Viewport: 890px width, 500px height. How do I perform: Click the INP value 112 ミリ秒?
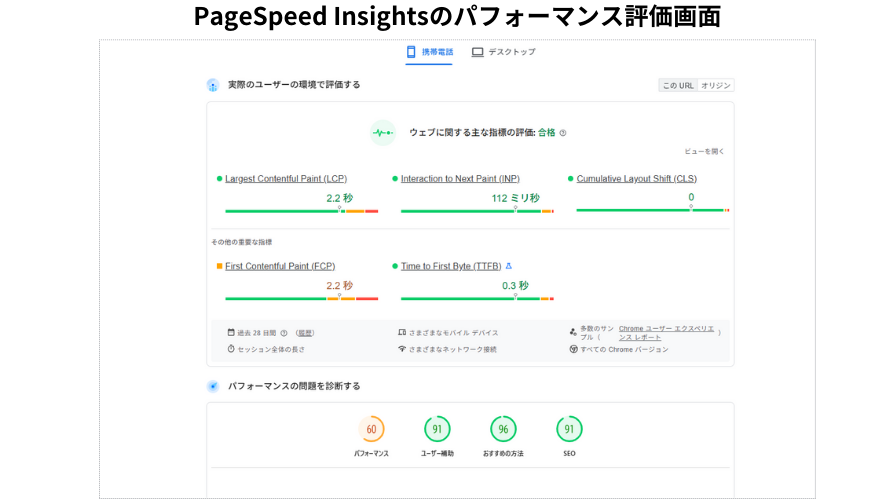tap(515, 198)
